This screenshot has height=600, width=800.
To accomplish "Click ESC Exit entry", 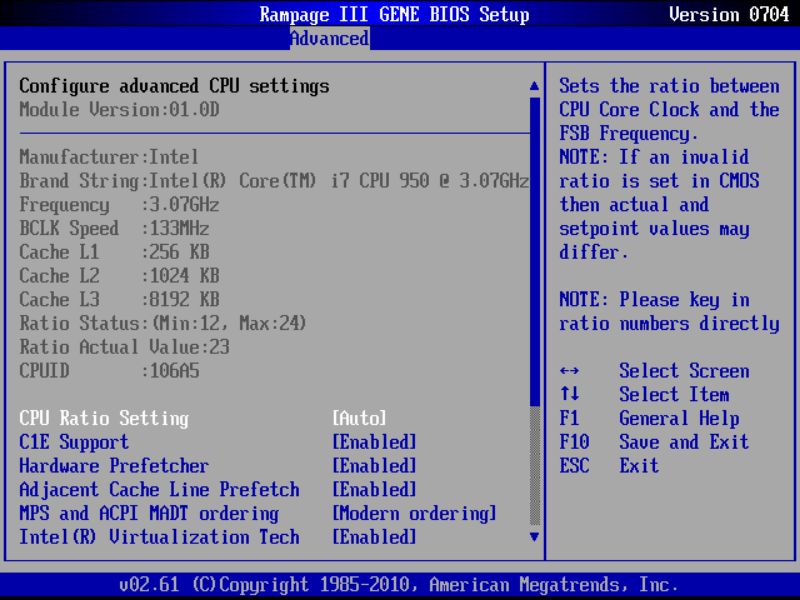I will pos(609,465).
